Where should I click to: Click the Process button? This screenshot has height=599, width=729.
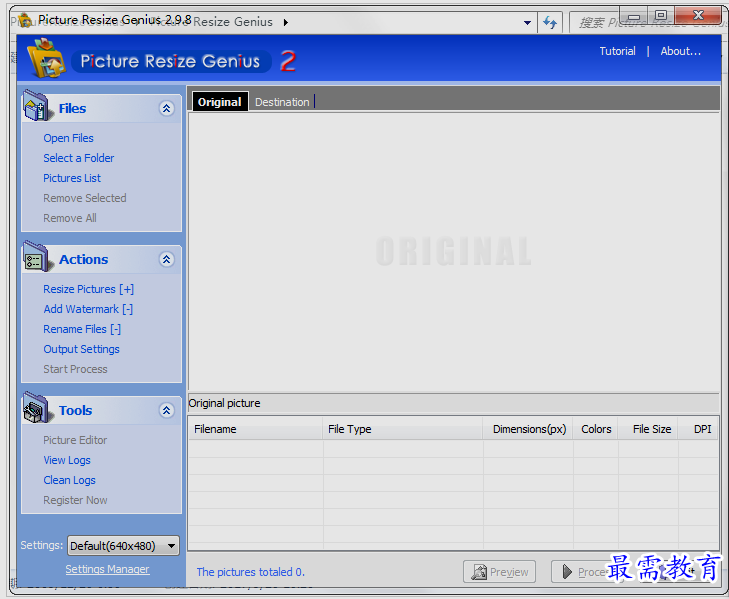[586, 572]
